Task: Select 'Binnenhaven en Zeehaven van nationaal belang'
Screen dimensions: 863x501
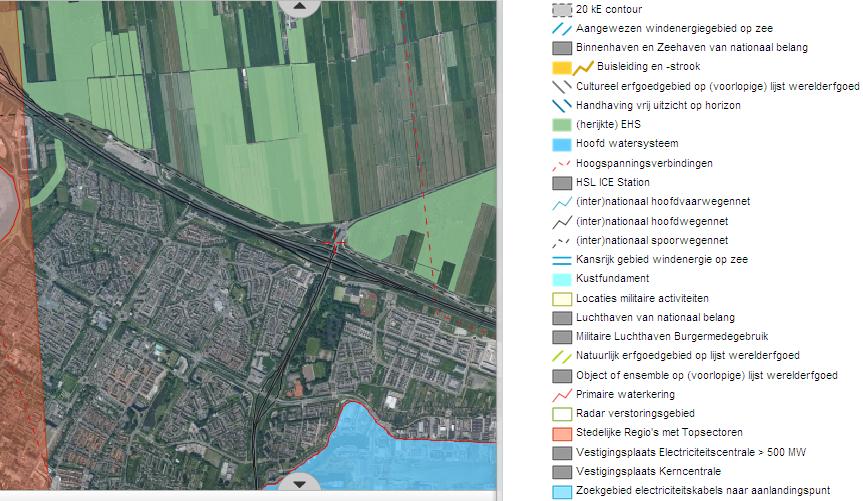Action: [692, 47]
